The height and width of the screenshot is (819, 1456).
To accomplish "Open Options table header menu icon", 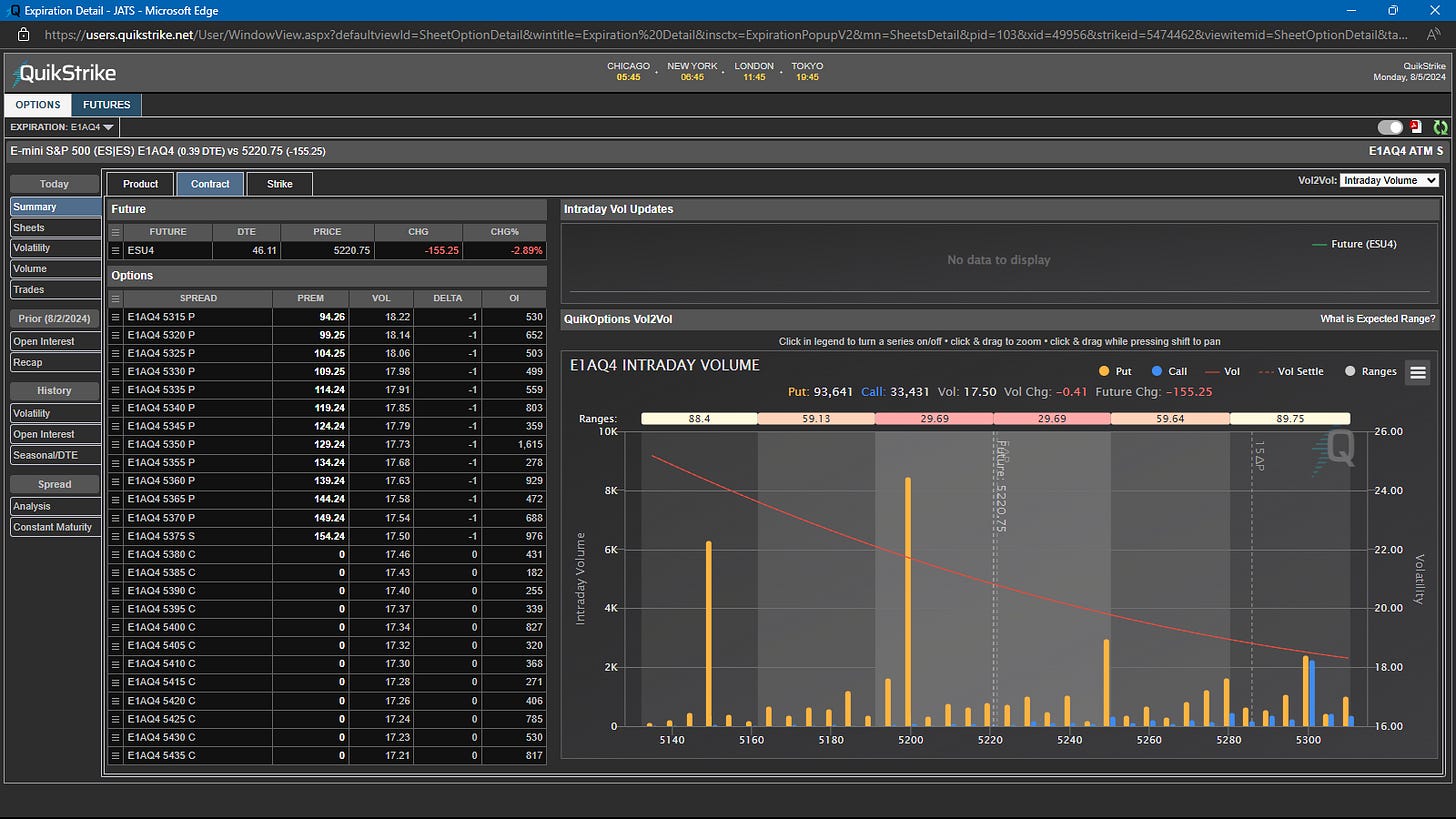I will point(116,298).
